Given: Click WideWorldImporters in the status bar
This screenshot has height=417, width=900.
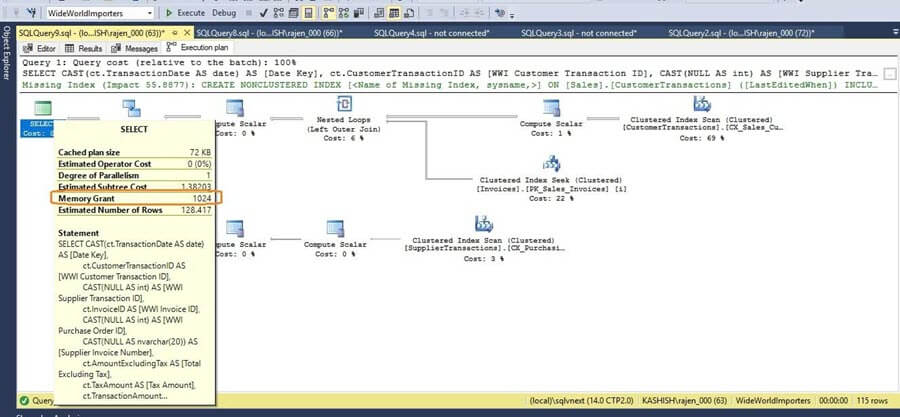Looking at the screenshot, I should 773,400.
